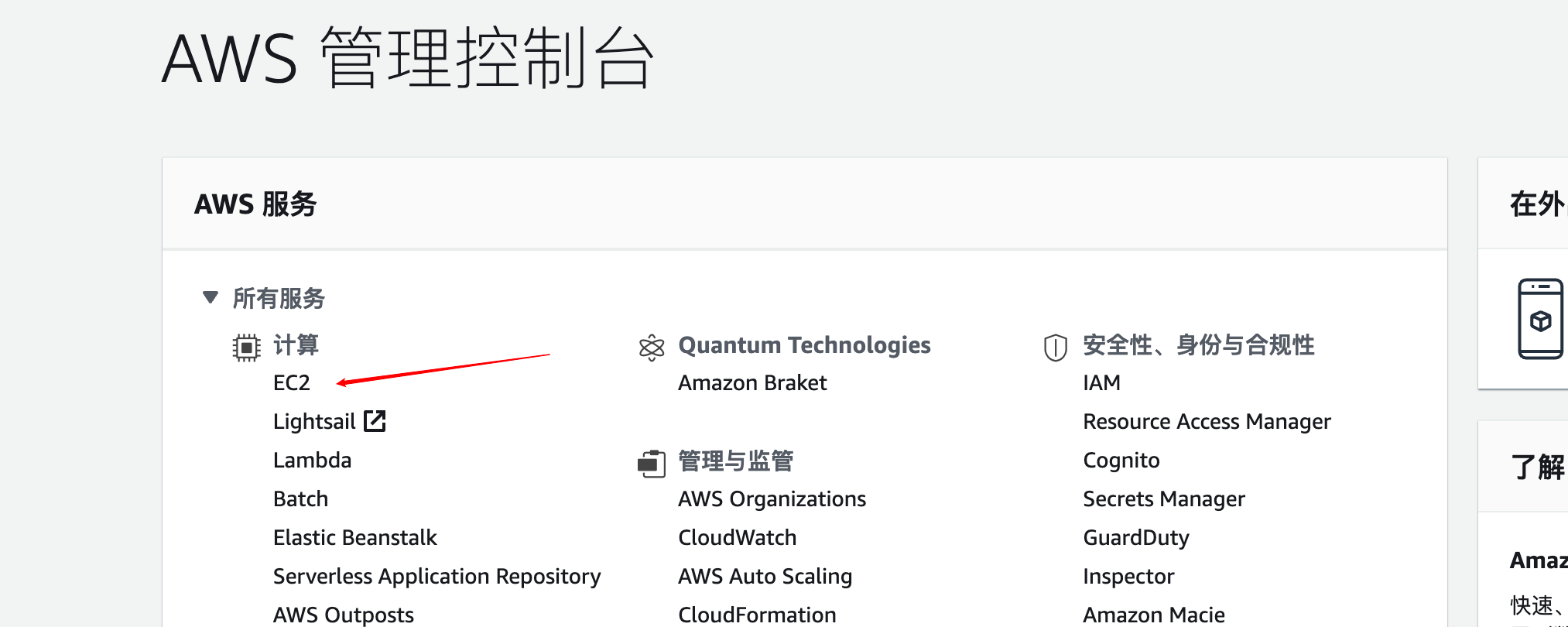Open Elastic Beanstalk
The height and width of the screenshot is (627, 1568).
(x=354, y=538)
